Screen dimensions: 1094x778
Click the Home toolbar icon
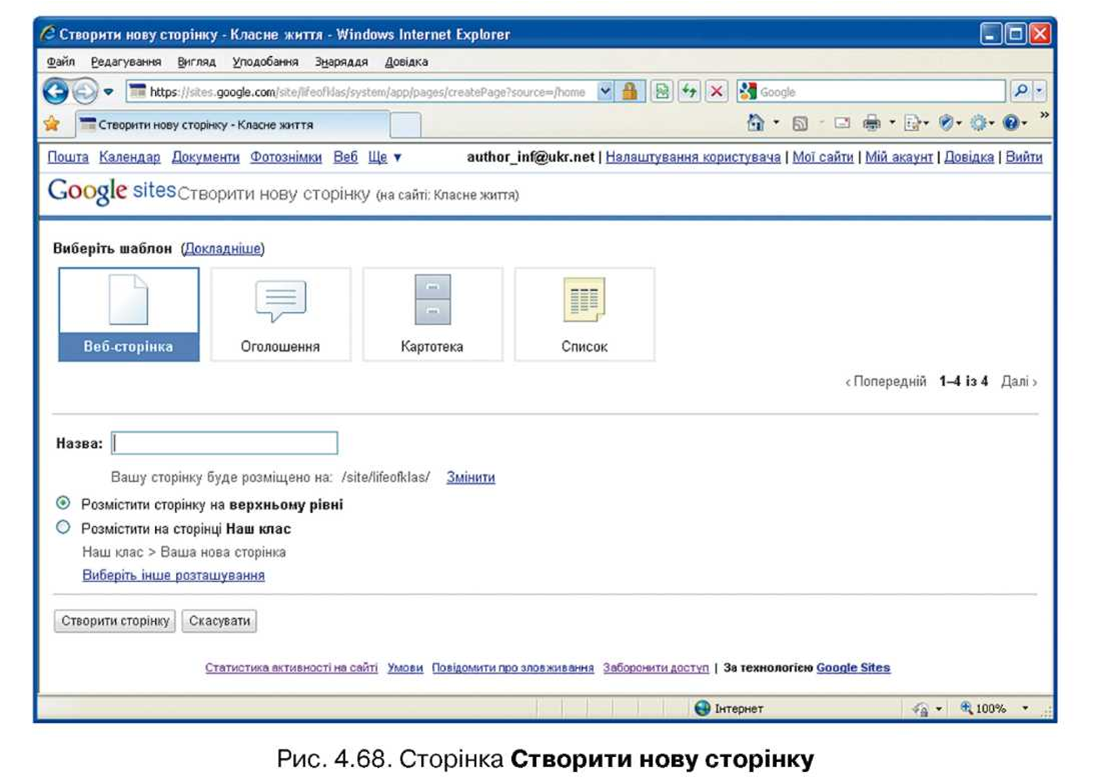pos(756,123)
